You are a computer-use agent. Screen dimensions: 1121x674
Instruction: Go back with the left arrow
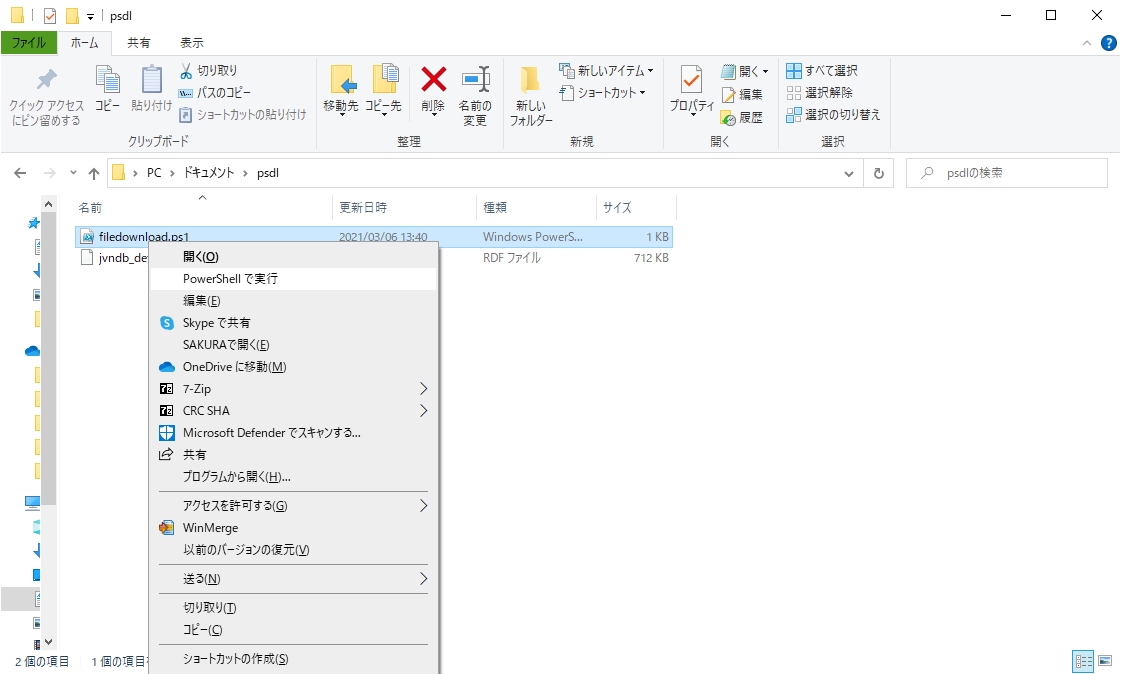20,173
